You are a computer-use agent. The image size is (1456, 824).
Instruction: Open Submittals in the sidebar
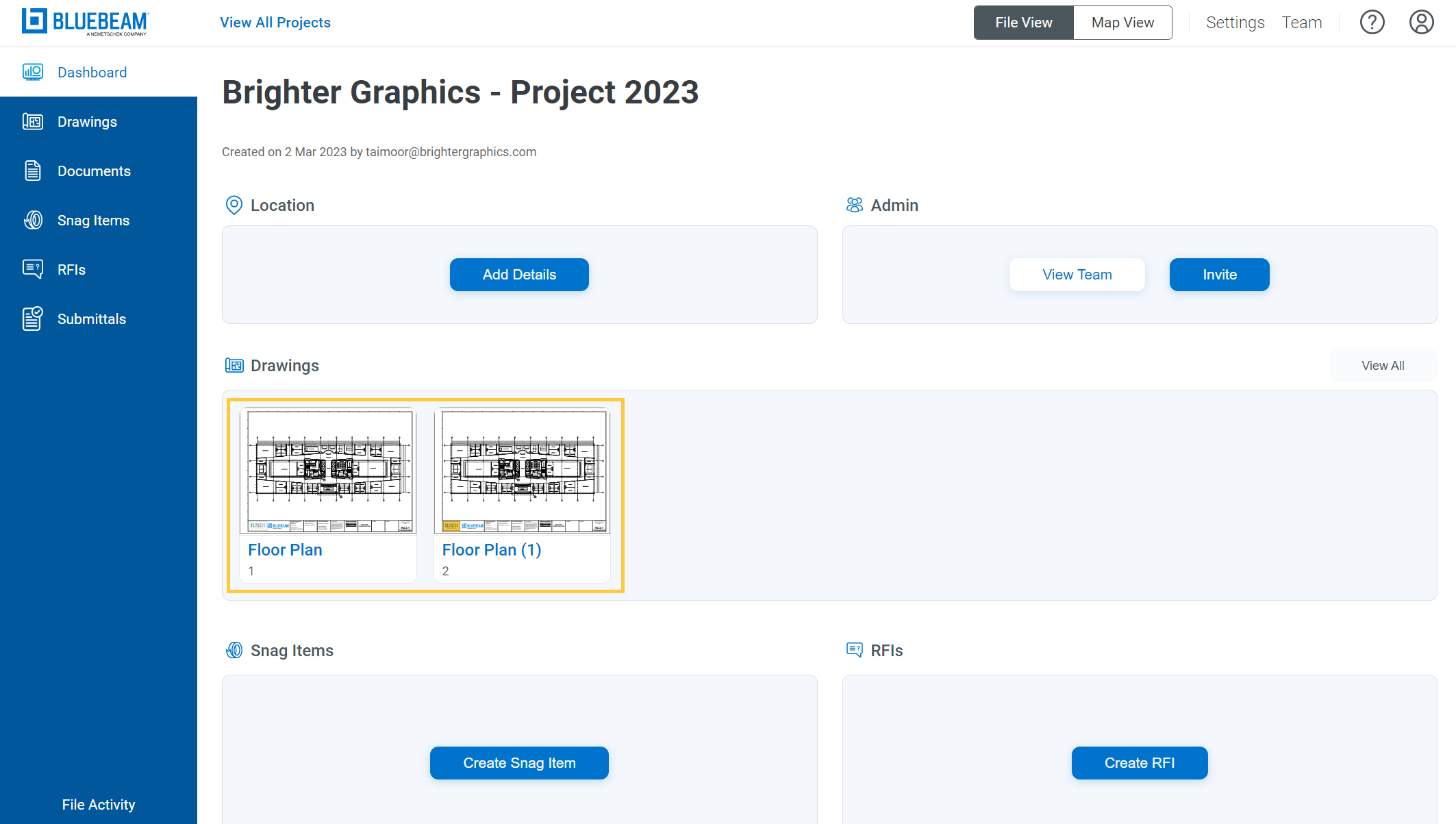tap(99, 319)
